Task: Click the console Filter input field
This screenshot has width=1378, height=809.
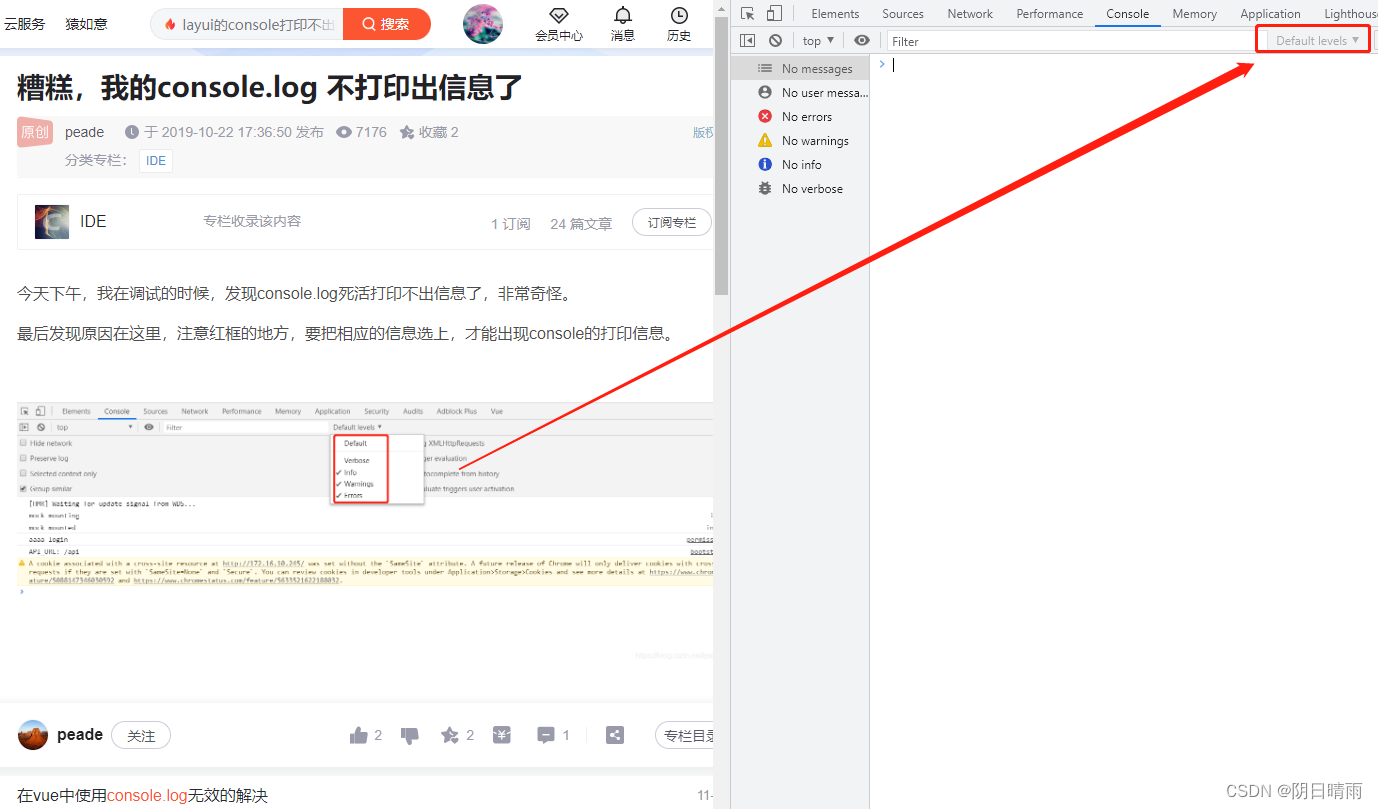Action: 1071,41
